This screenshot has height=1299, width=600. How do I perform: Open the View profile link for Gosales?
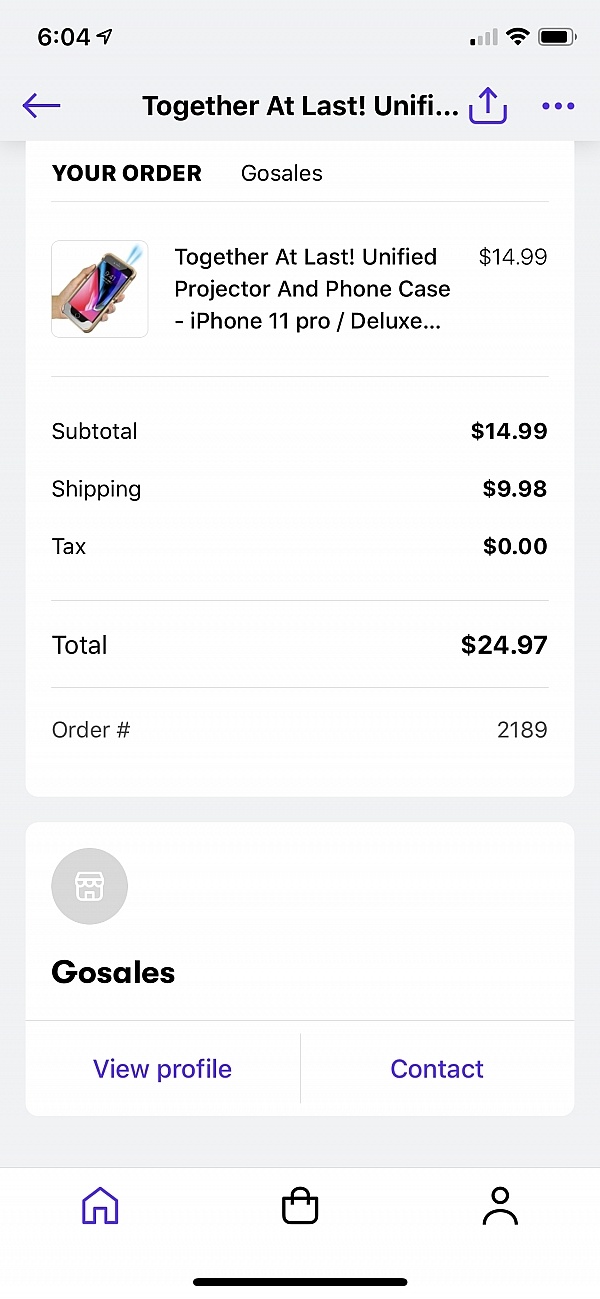click(162, 1068)
